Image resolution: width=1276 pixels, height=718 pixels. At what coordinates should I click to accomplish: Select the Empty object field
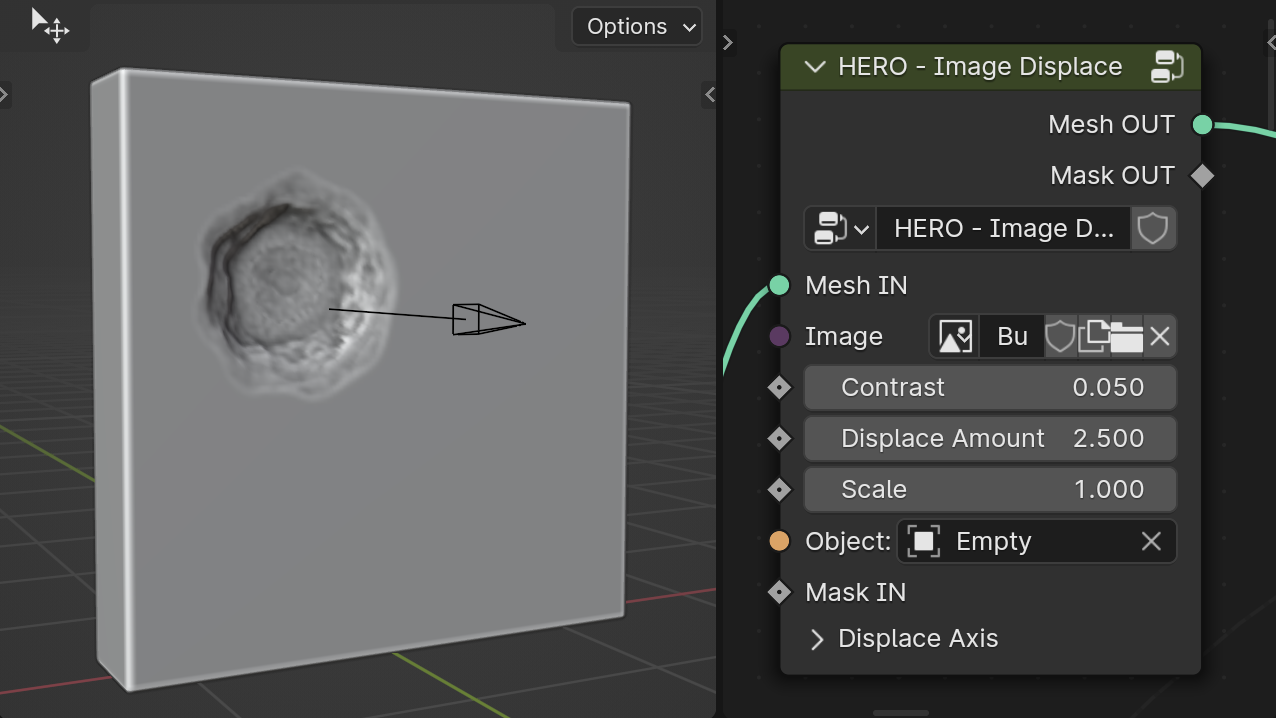(1020, 542)
